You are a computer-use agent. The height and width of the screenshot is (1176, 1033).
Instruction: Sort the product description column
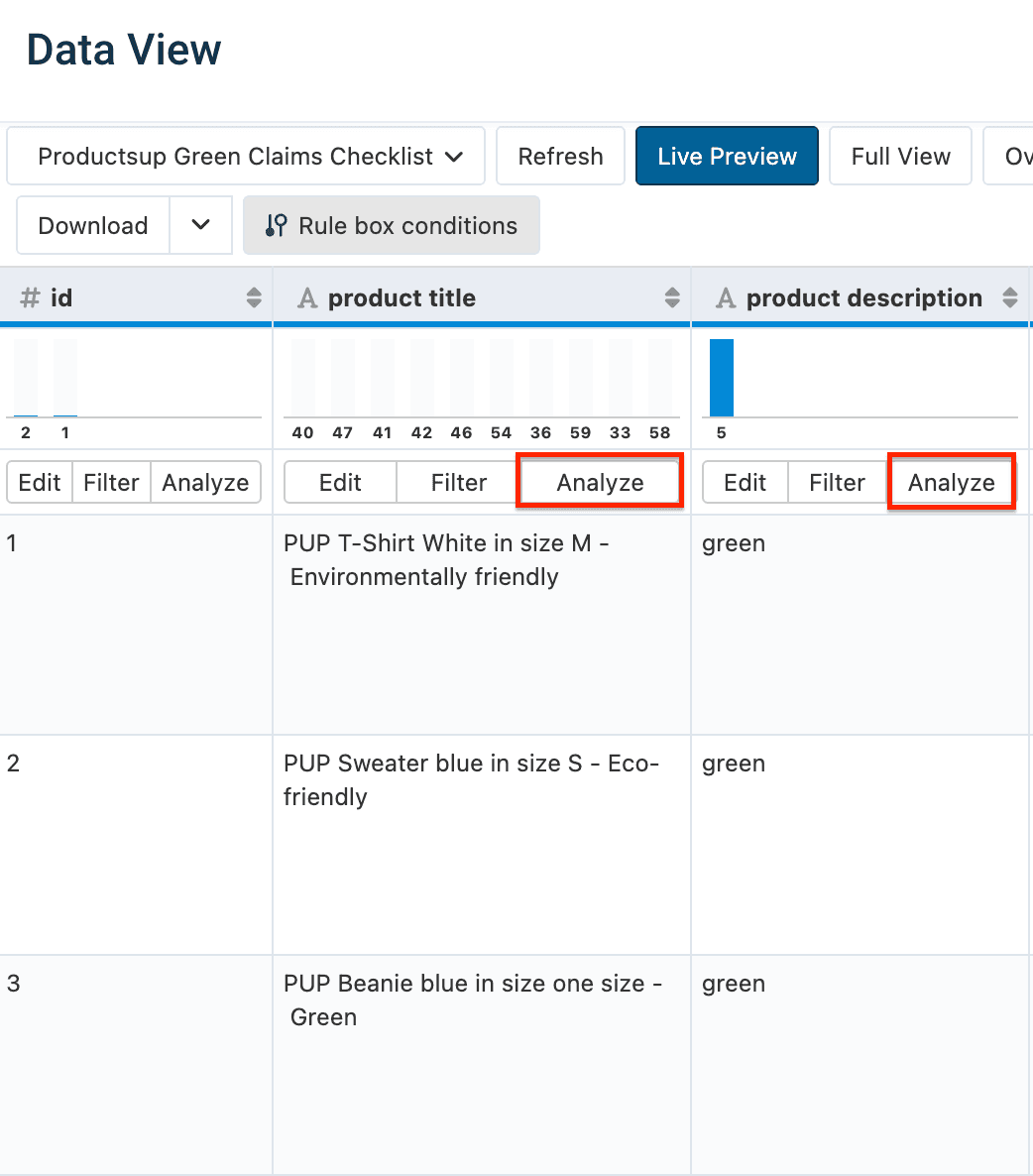[x=1010, y=298]
